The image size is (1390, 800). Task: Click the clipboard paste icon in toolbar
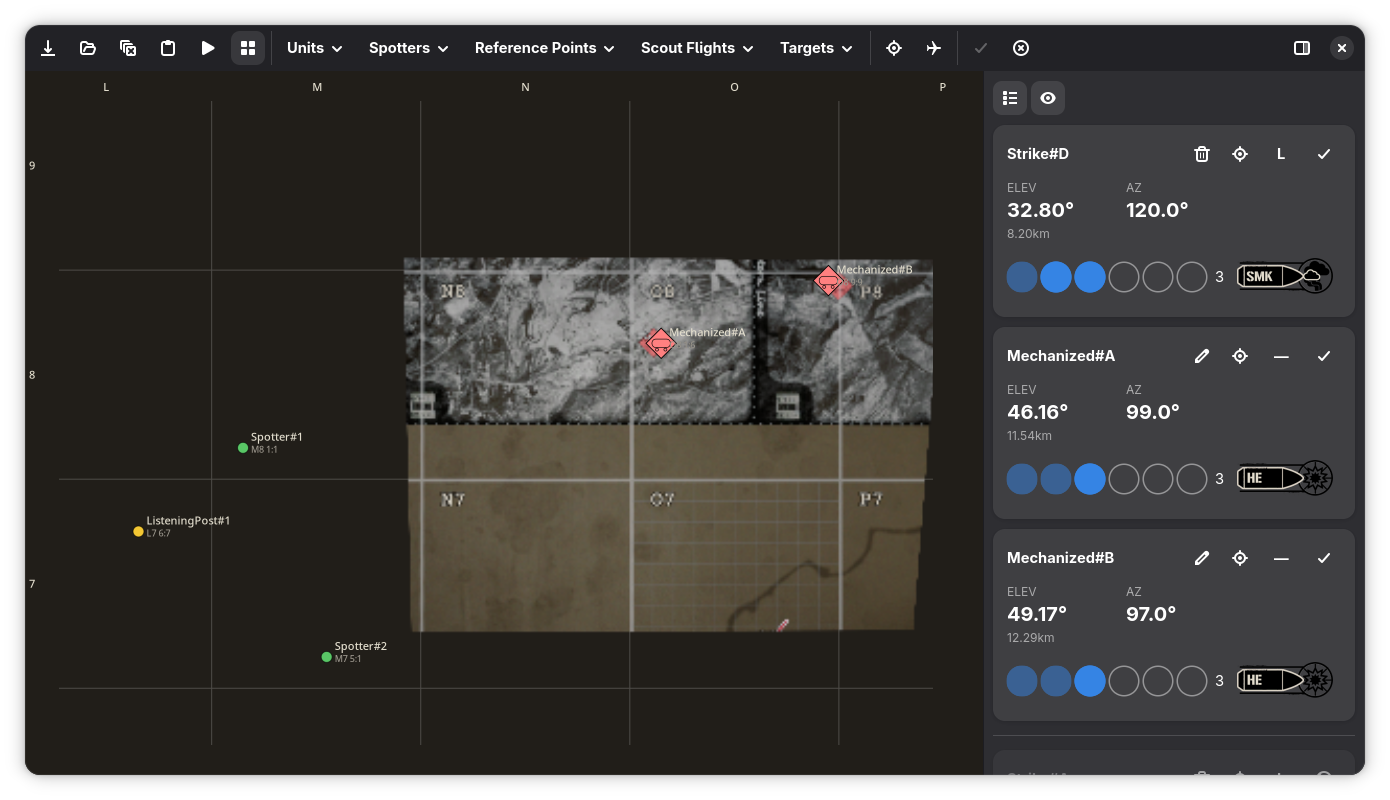[168, 48]
